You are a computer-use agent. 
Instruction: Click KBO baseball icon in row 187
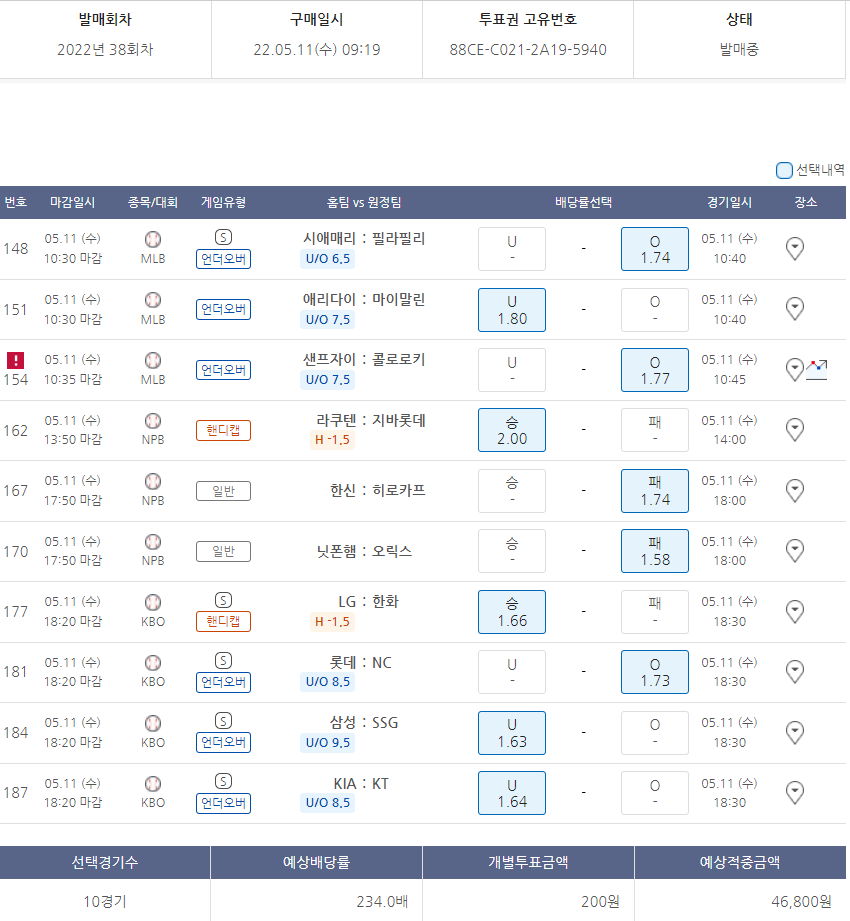(153, 784)
